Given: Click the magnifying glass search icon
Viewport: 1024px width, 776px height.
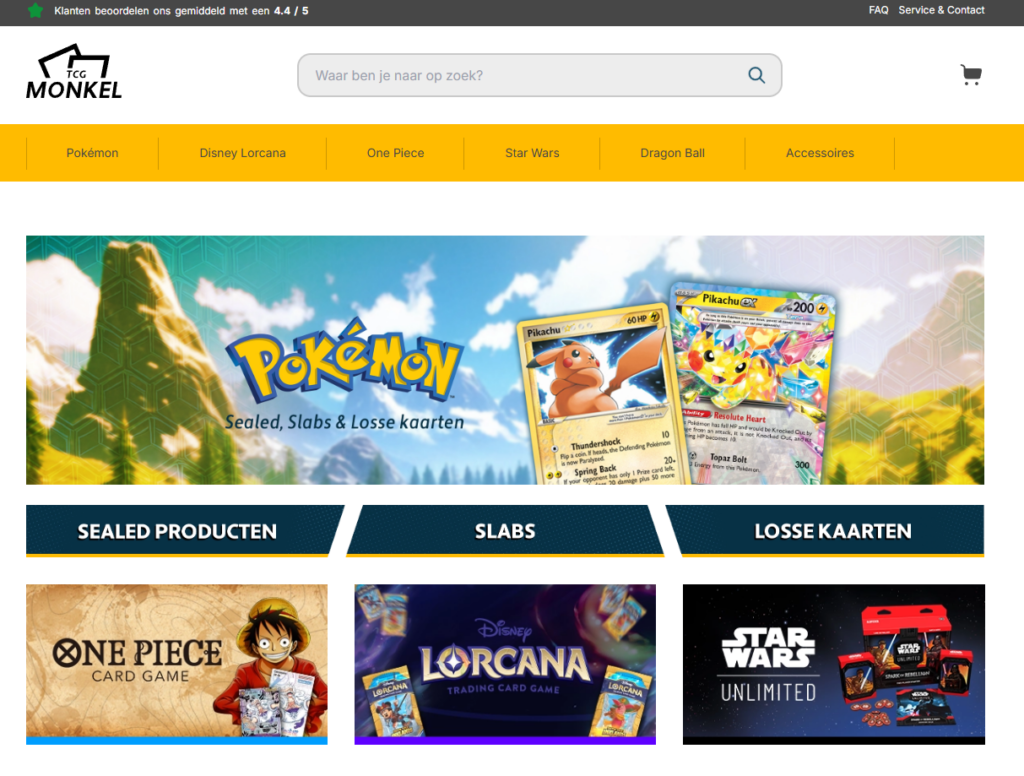Looking at the screenshot, I should click(x=756, y=75).
